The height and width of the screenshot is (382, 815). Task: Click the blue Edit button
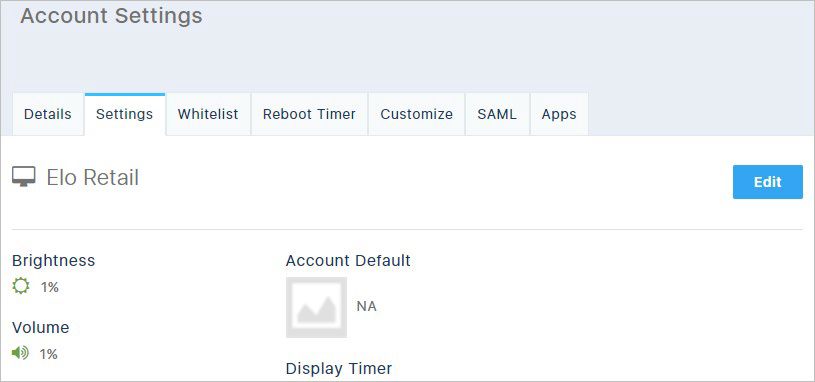click(768, 182)
